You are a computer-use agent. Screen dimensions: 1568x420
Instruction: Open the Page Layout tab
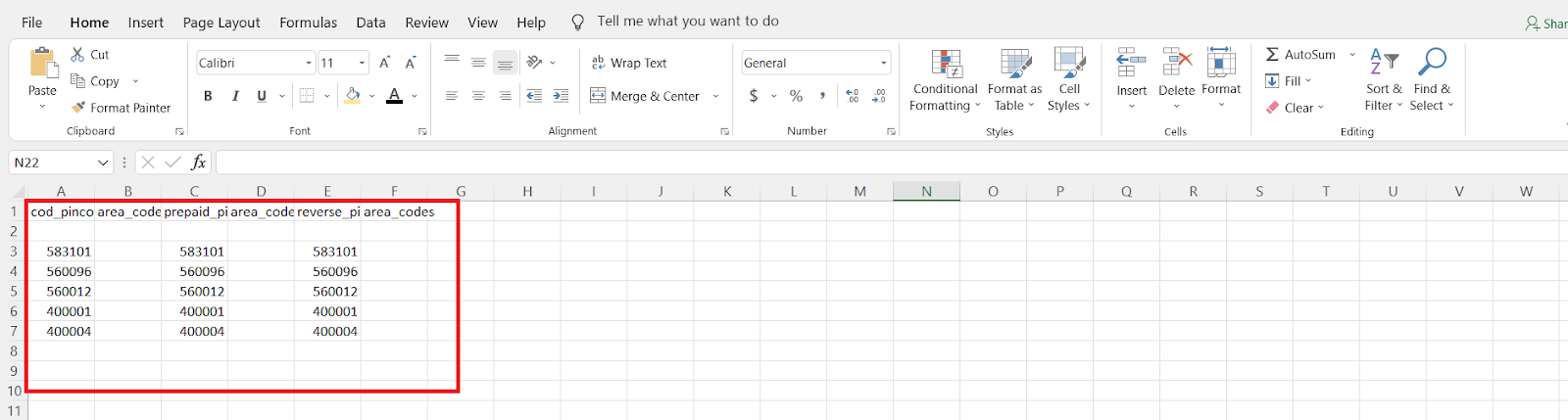221,23
